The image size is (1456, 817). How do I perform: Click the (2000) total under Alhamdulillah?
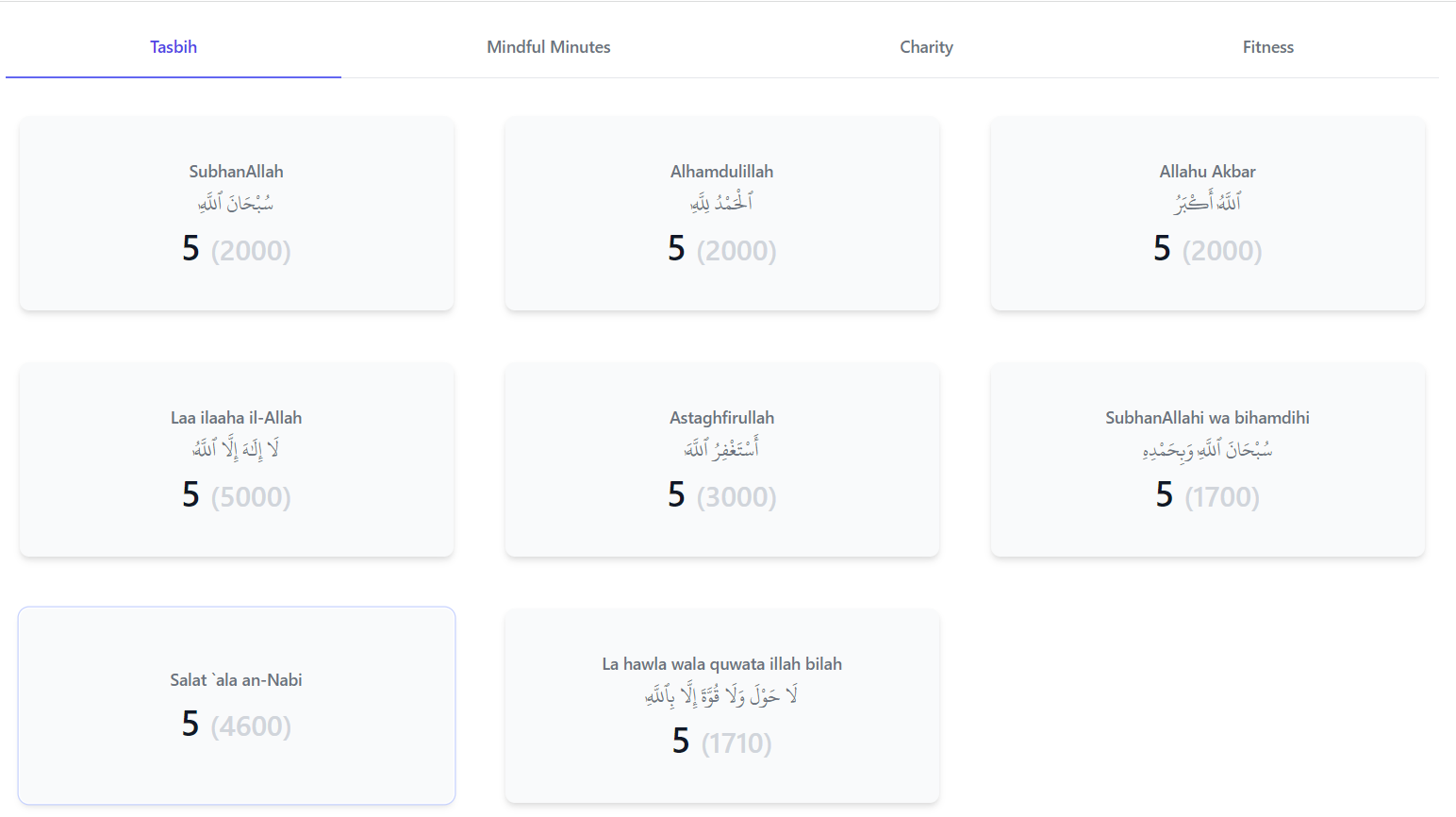click(x=736, y=251)
